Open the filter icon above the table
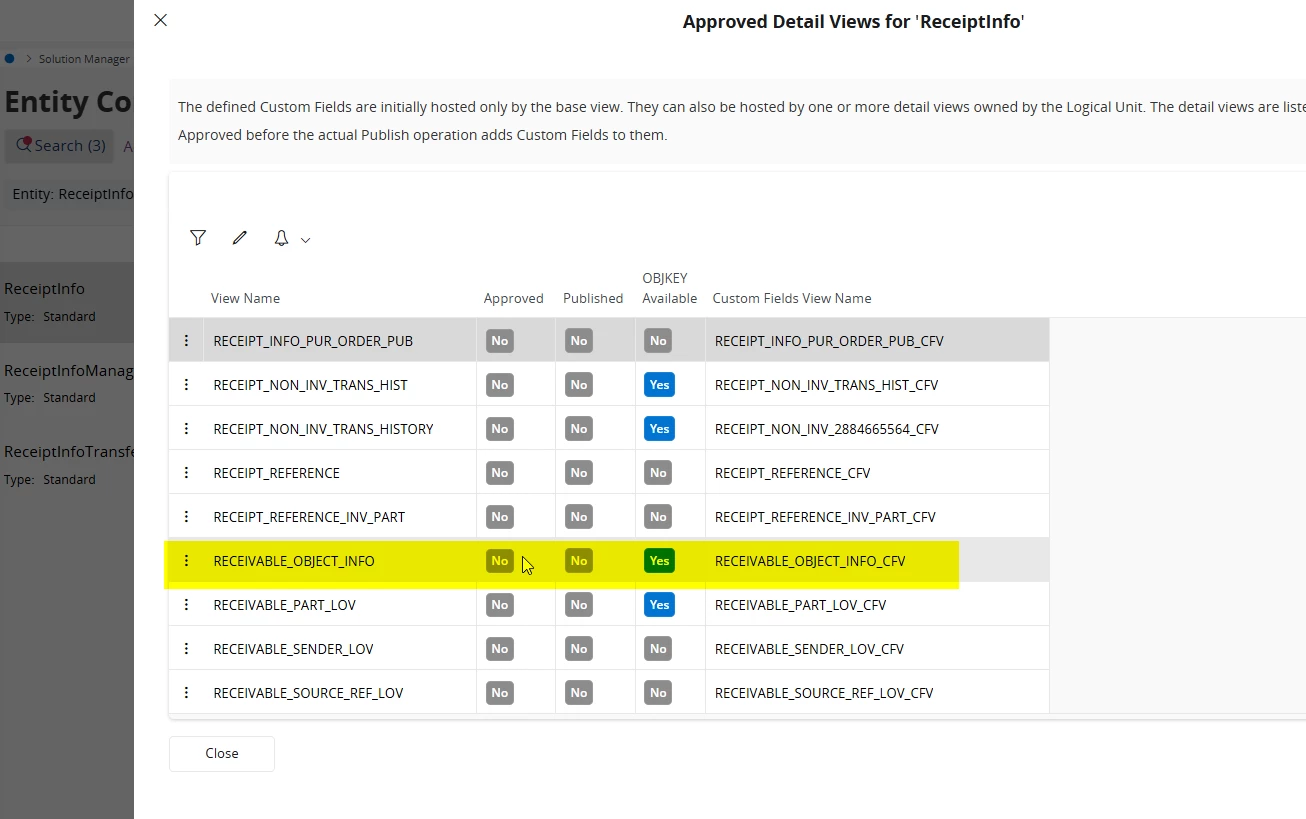Image resolution: width=1306 pixels, height=819 pixels. tap(198, 238)
